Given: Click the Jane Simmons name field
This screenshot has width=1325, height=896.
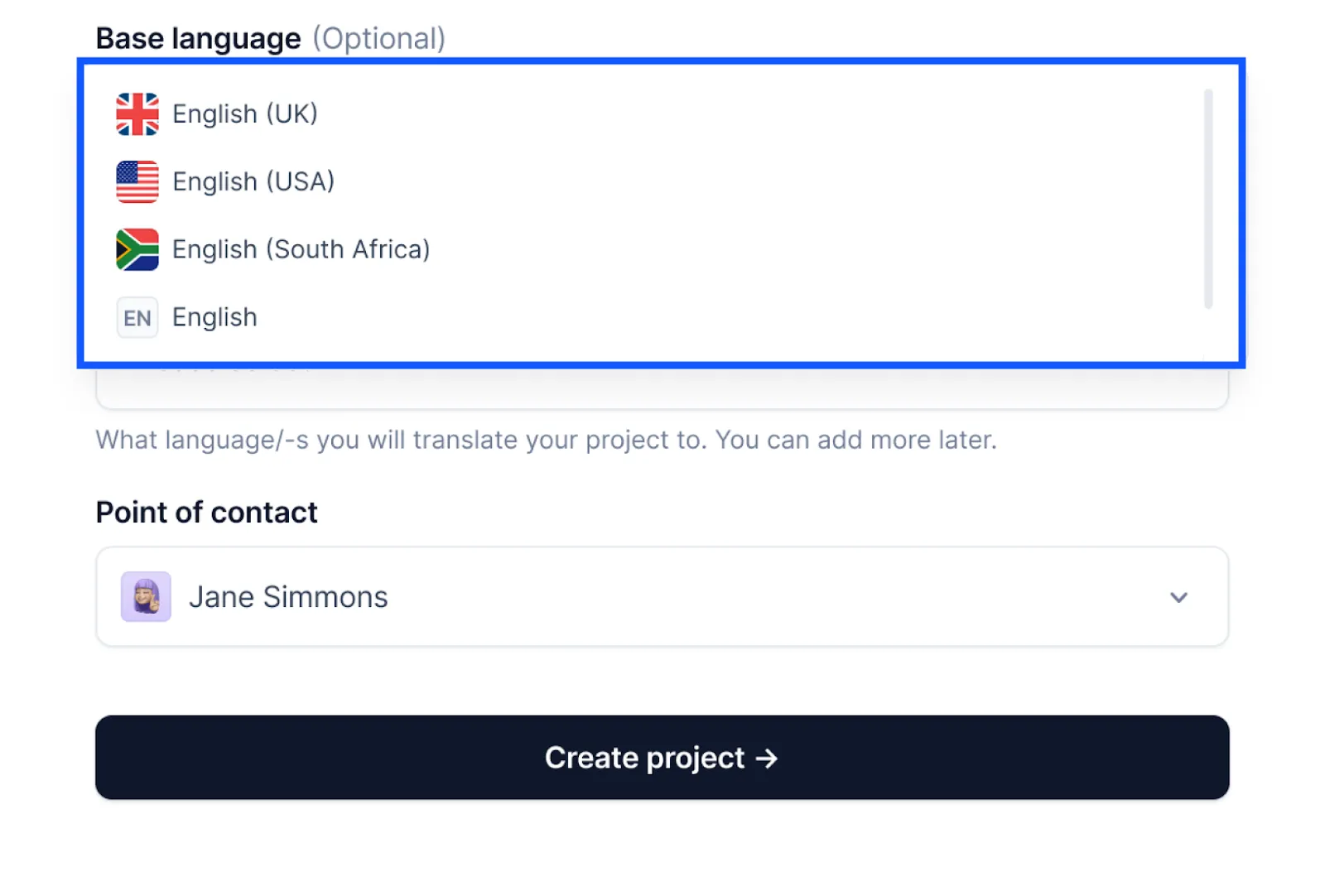Looking at the screenshot, I should point(287,596).
